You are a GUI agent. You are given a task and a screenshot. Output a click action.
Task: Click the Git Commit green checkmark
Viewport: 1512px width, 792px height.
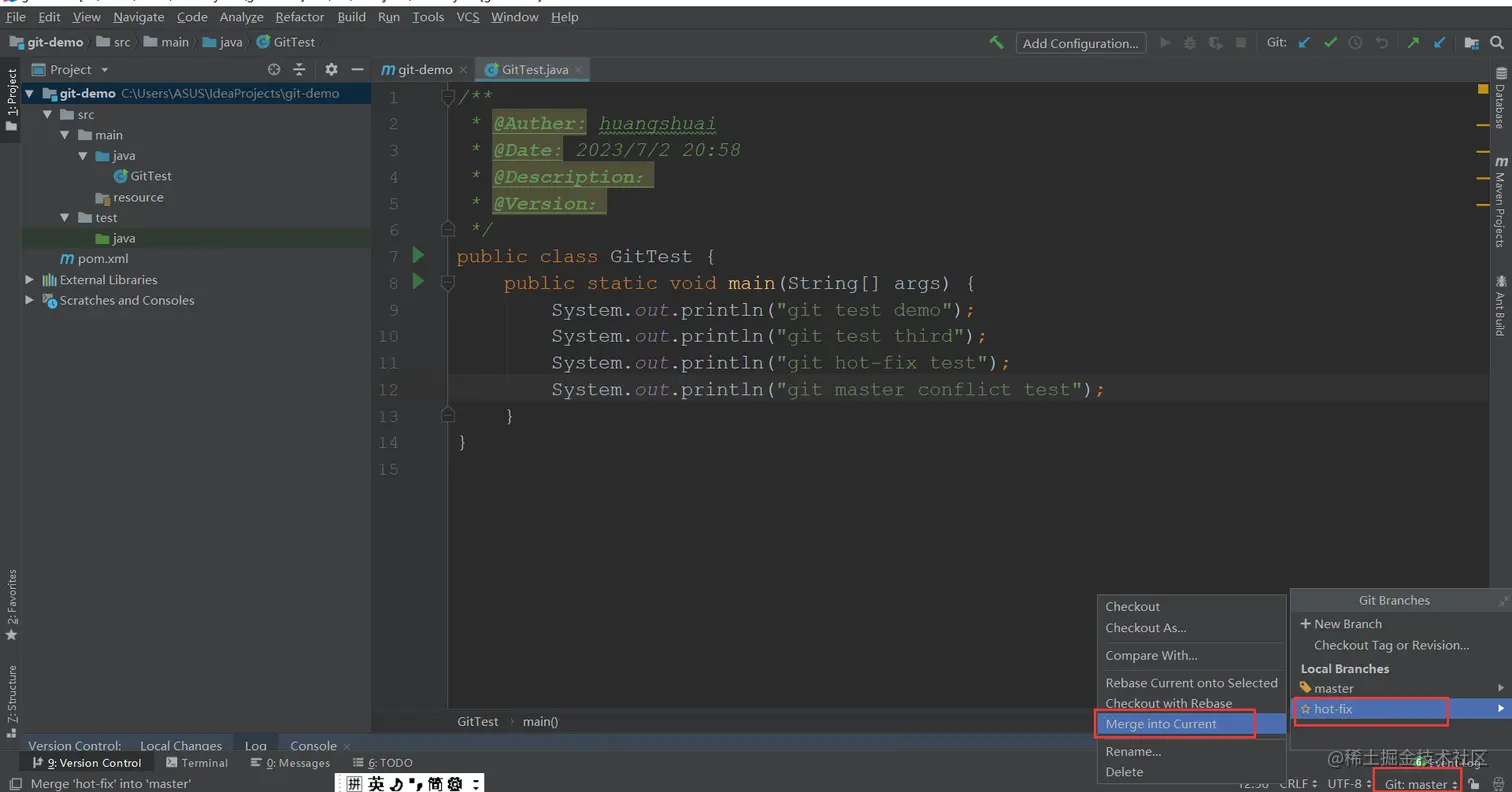click(1330, 43)
